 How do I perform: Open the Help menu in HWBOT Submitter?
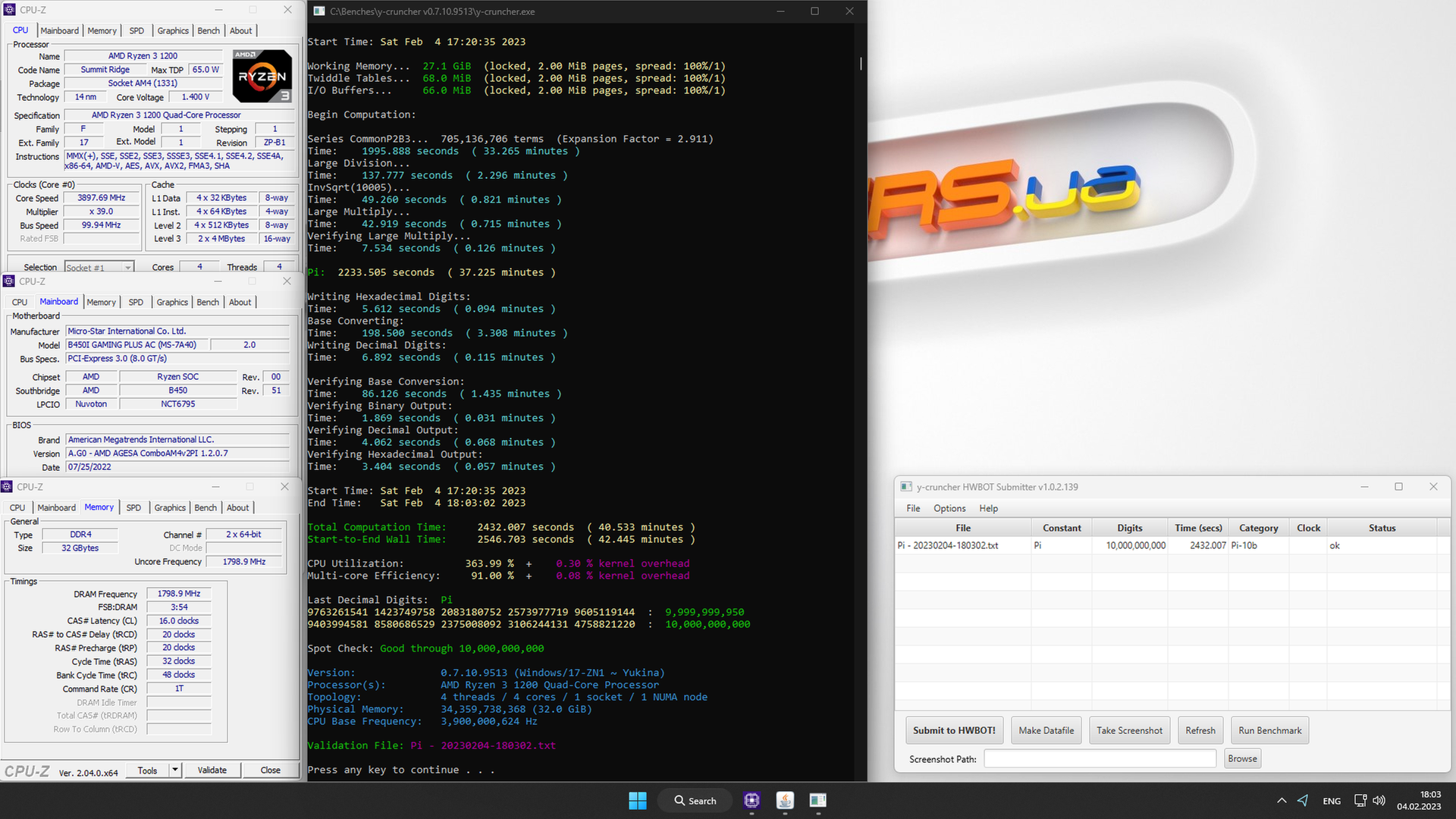click(x=988, y=508)
